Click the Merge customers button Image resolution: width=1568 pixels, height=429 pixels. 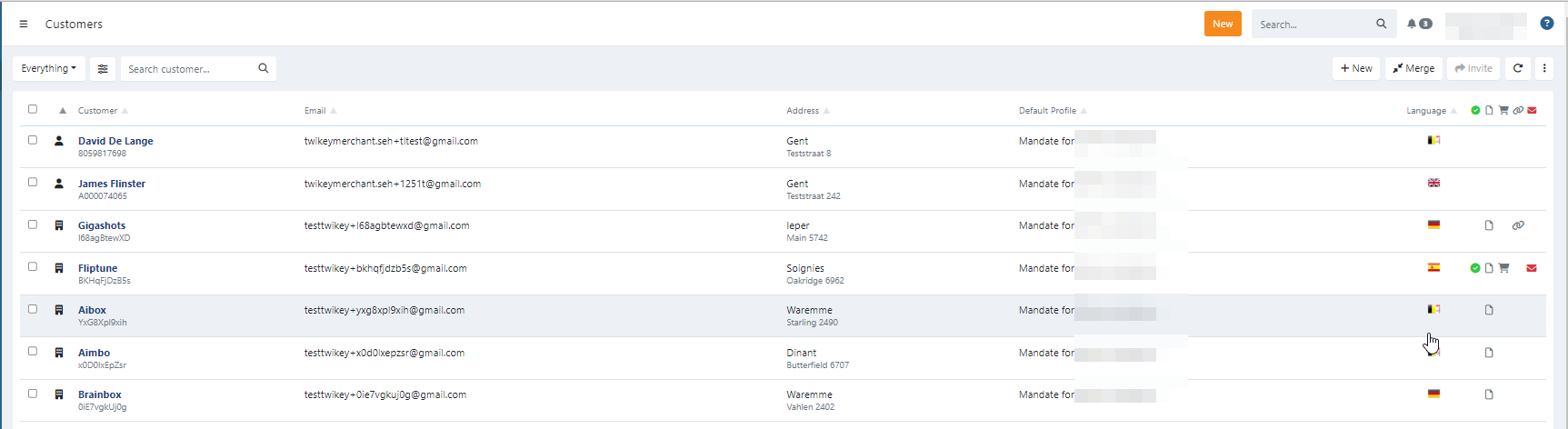pyautogui.click(x=1413, y=68)
